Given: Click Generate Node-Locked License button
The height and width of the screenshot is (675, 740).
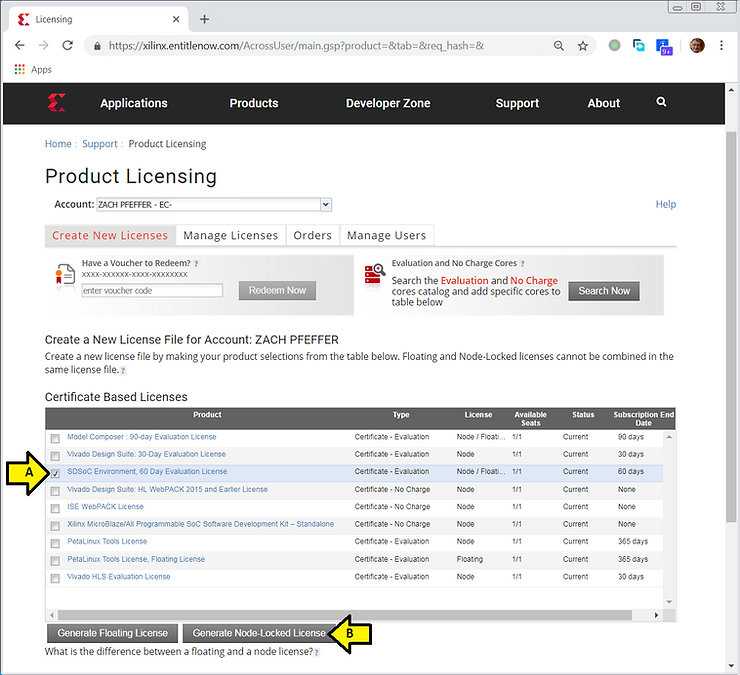Looking at the screenshot, I should point(259,633).
